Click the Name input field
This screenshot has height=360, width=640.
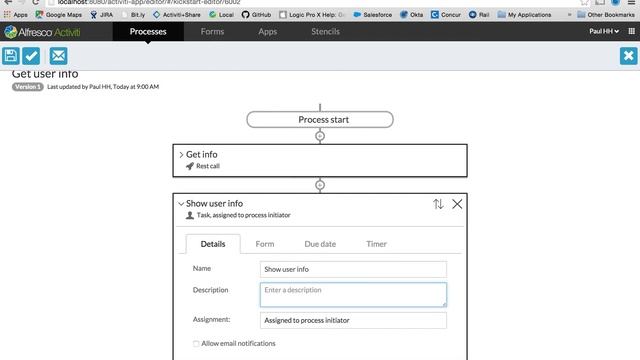tap(353, 269)
